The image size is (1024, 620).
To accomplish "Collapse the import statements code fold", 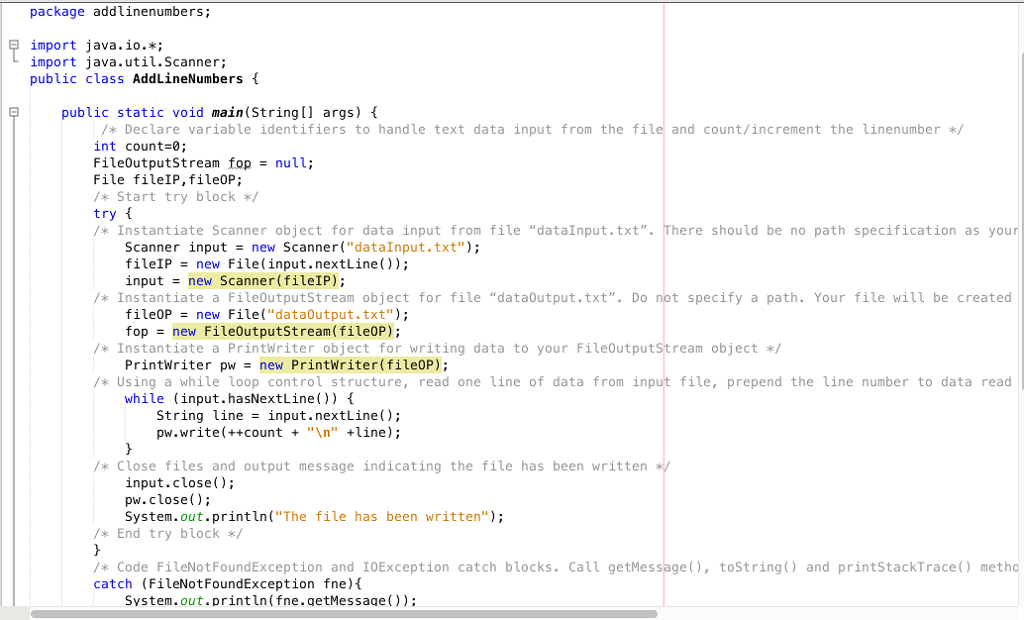I will click(x=12, y=45).
